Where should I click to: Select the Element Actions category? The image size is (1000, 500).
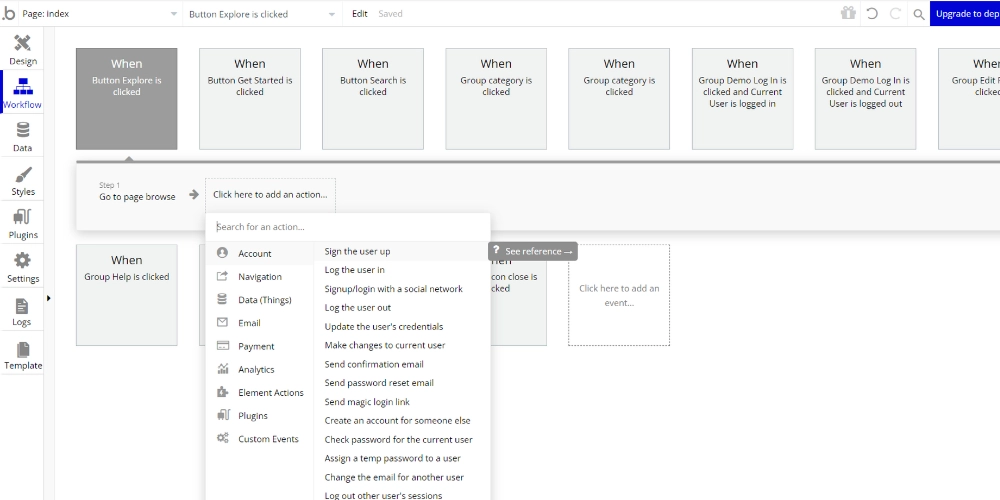click(260, 392)
